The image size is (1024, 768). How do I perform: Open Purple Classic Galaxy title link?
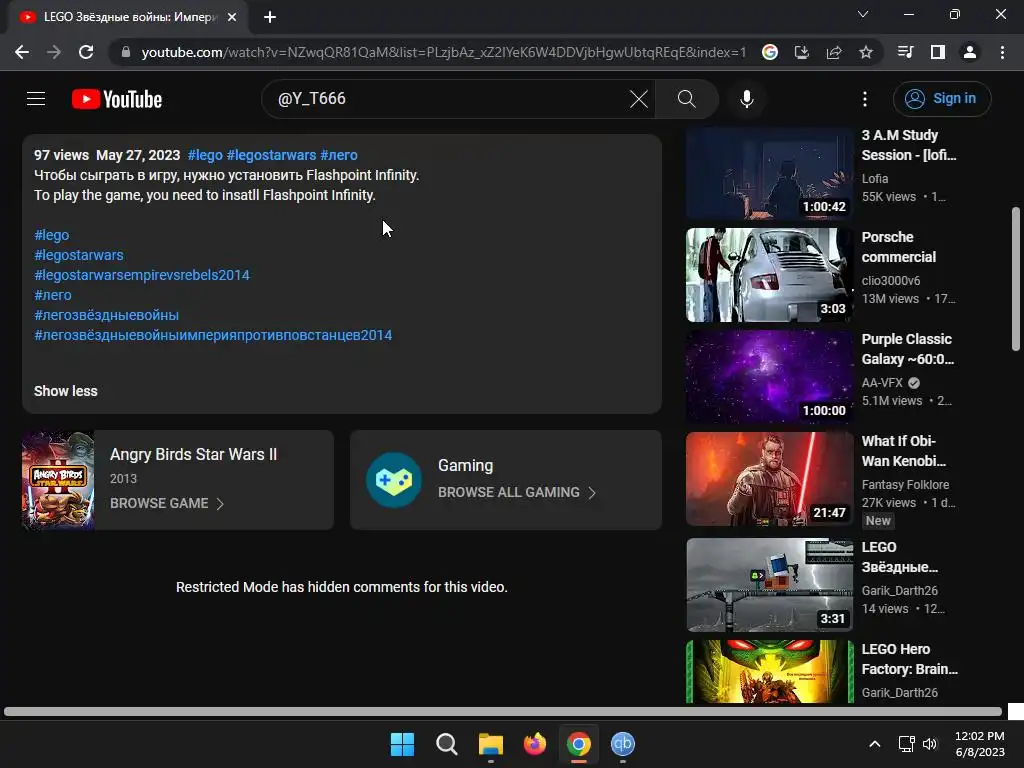coord(907,349)
